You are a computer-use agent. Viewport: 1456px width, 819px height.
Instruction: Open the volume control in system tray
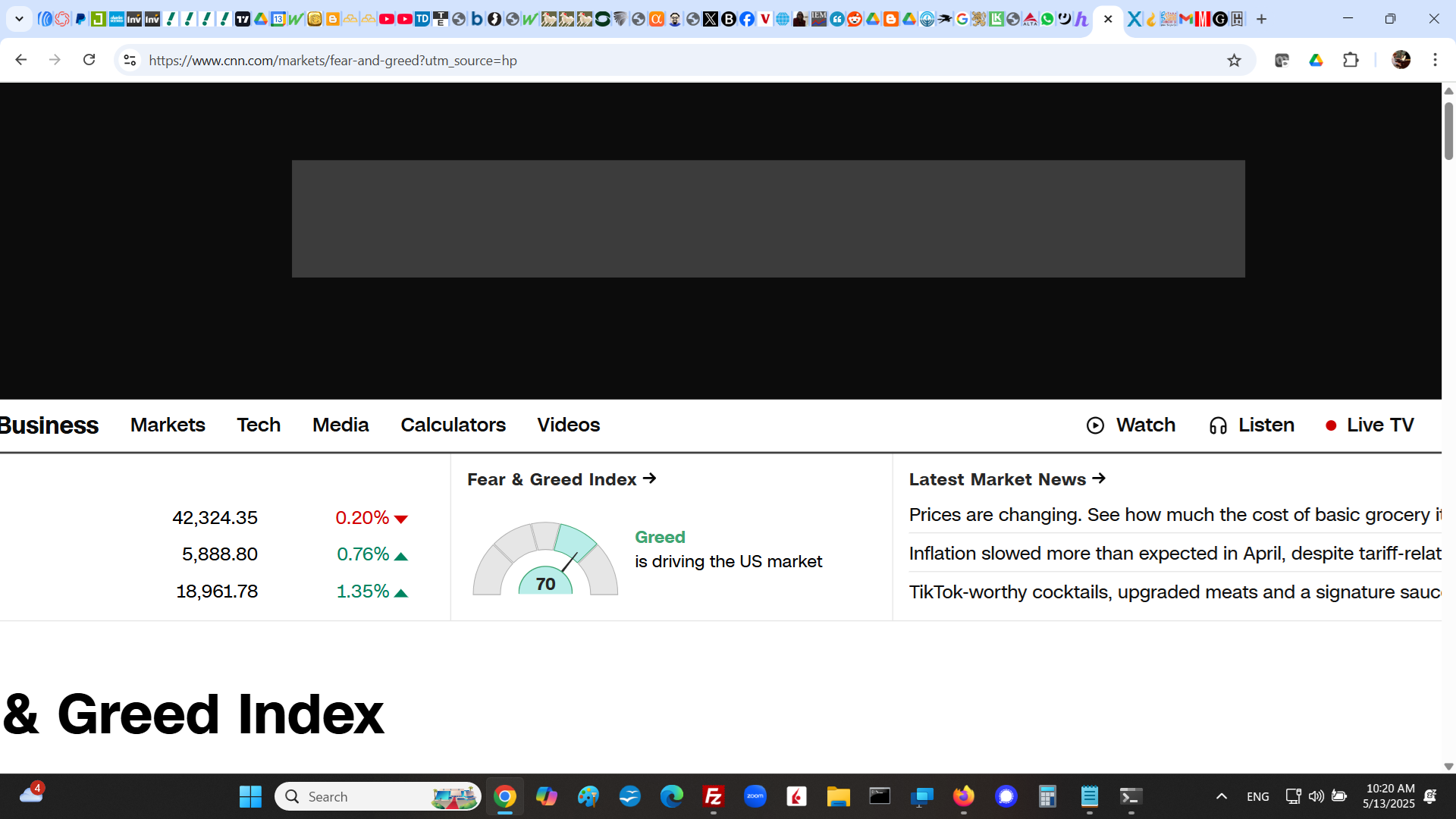click(x=1316, y=796)
